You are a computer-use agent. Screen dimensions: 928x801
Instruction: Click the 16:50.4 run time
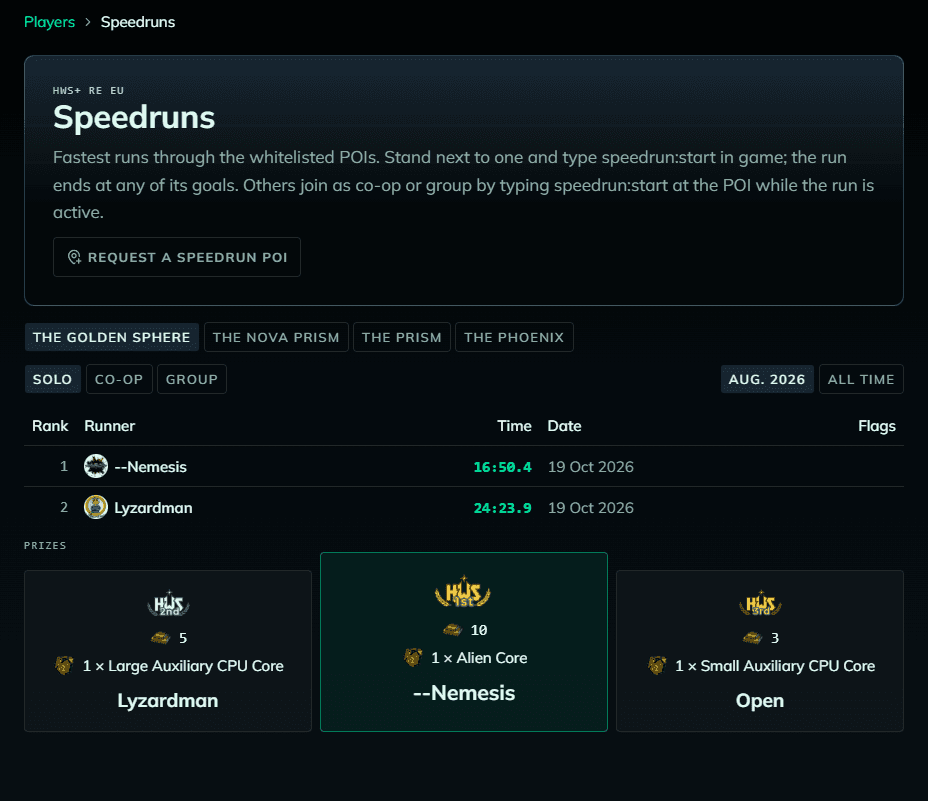502,467
